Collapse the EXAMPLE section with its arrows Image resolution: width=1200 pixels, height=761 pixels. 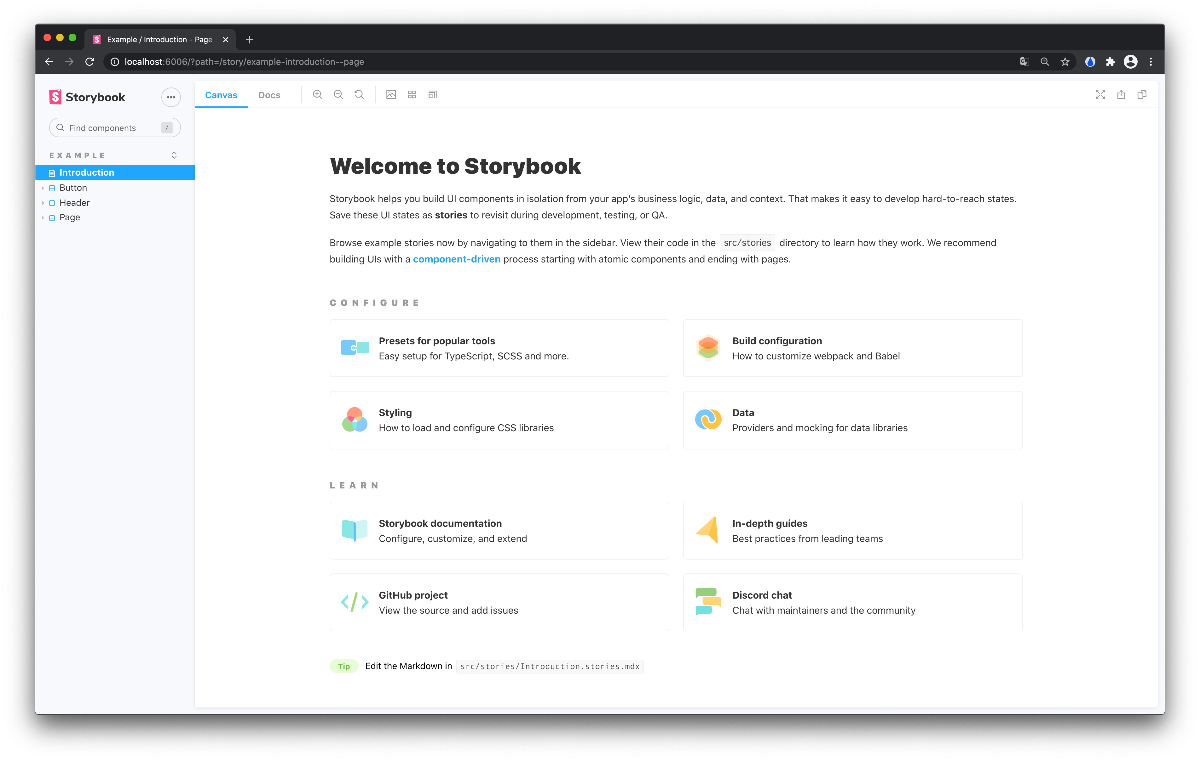pos(174,155)
